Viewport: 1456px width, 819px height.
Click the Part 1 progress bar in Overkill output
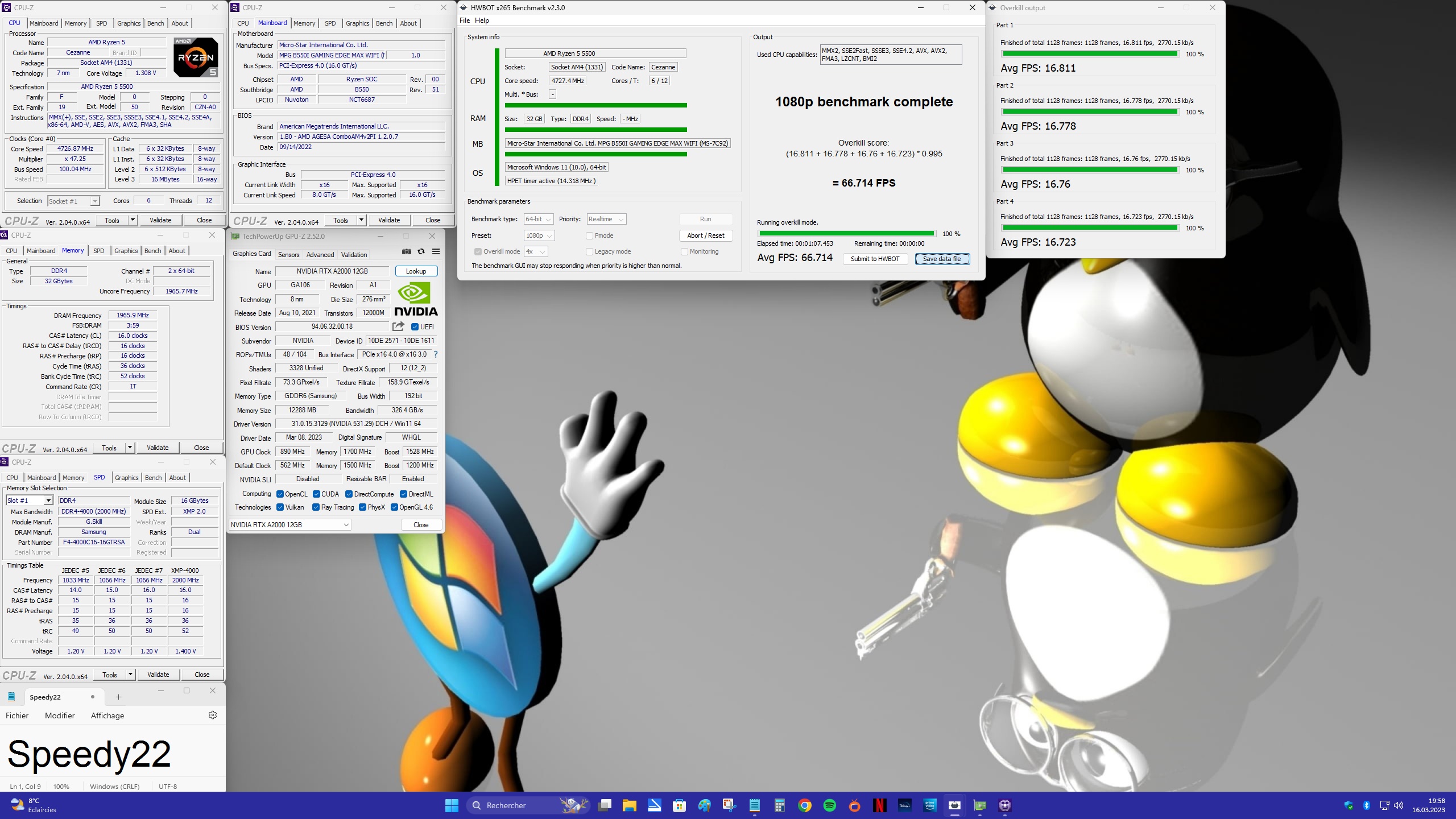point(1090,54)
